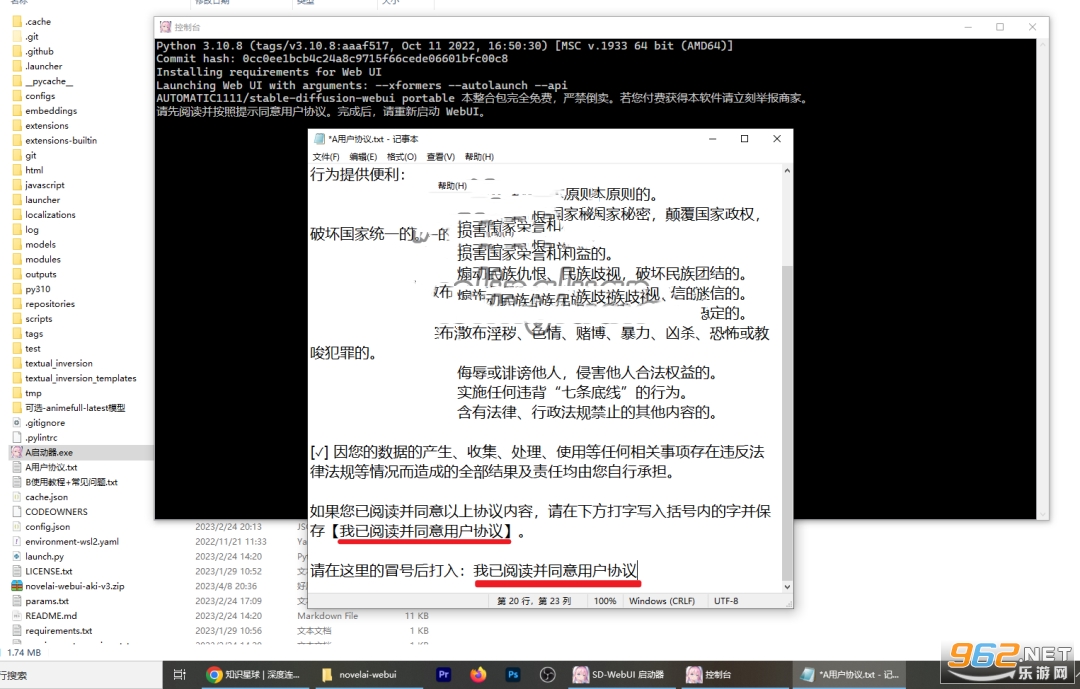Open Chrome 知识星球 taskbar item
Screen dimensions: 1080x689
point(254,675)
